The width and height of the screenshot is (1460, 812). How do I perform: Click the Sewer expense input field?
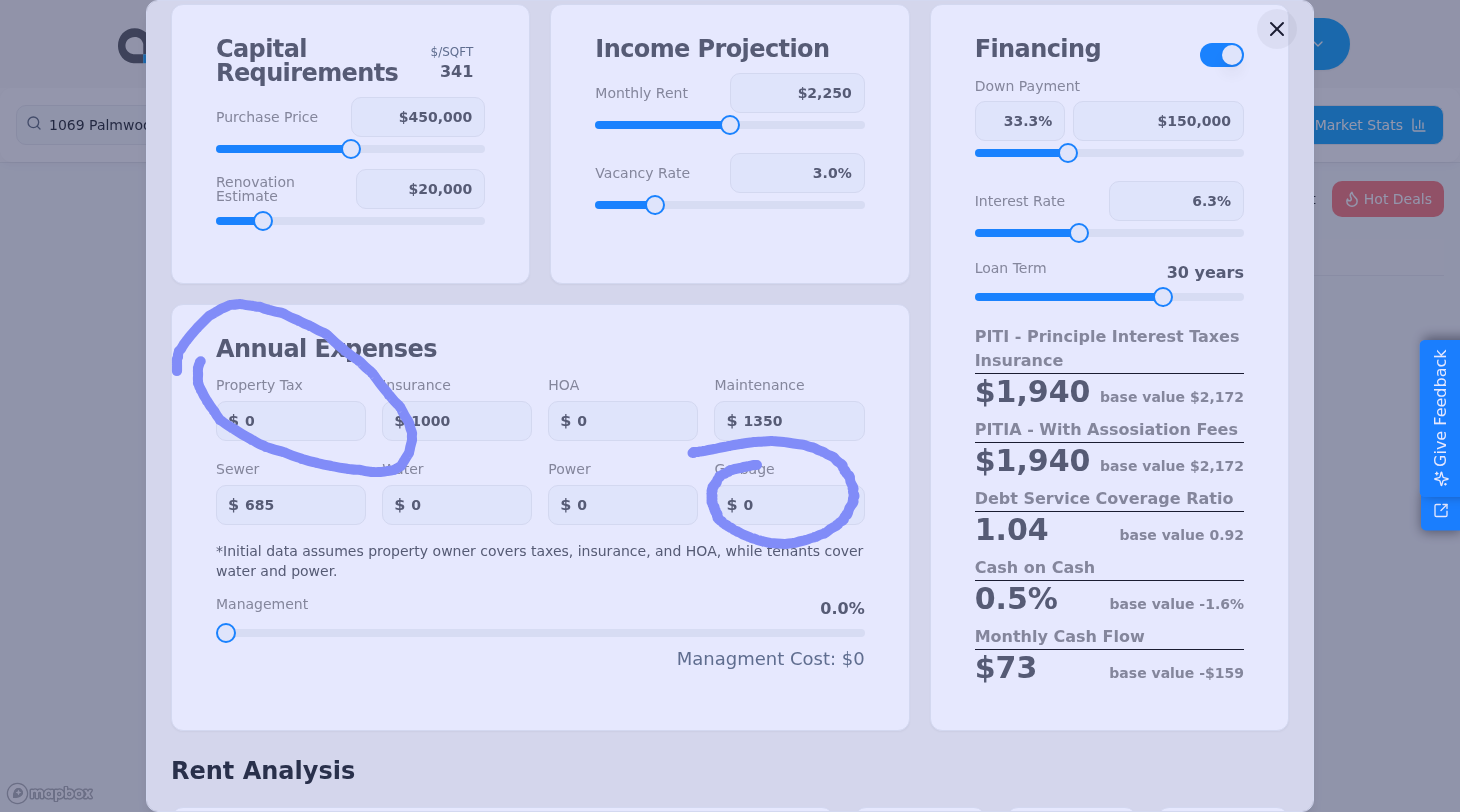[291, 505]
